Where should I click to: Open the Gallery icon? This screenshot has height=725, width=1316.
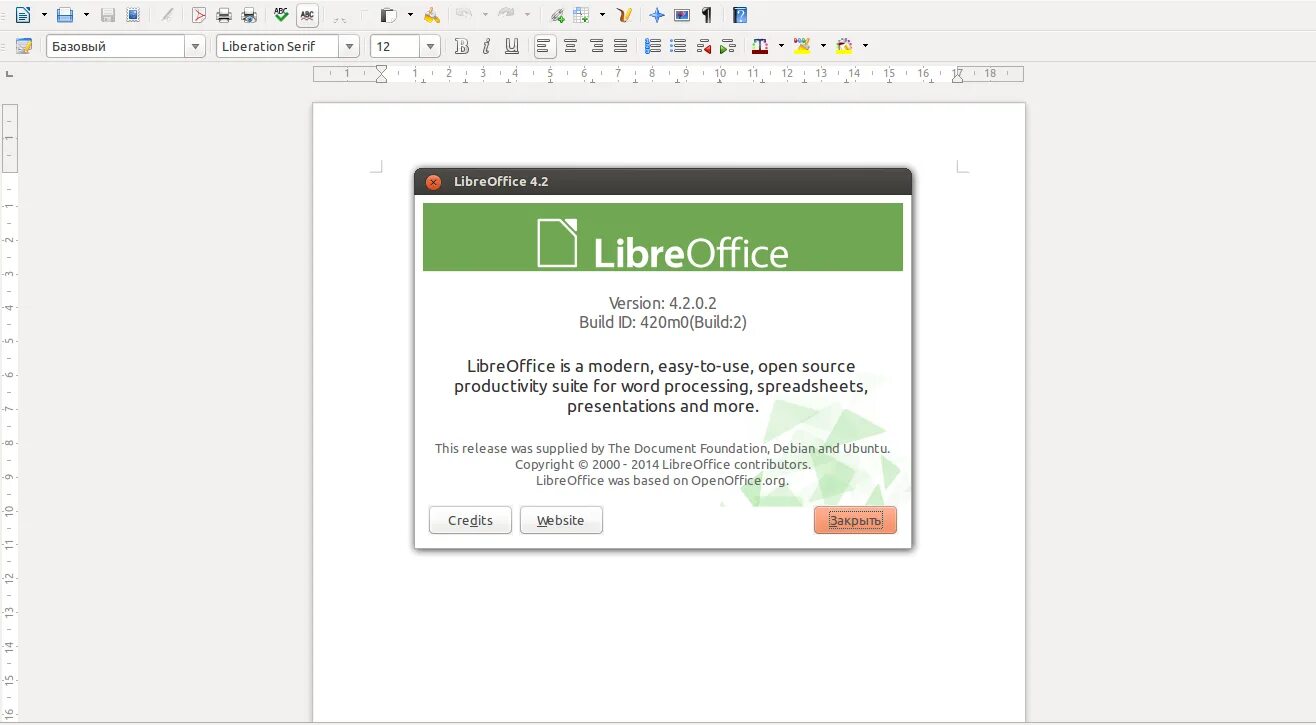[682, 15]
